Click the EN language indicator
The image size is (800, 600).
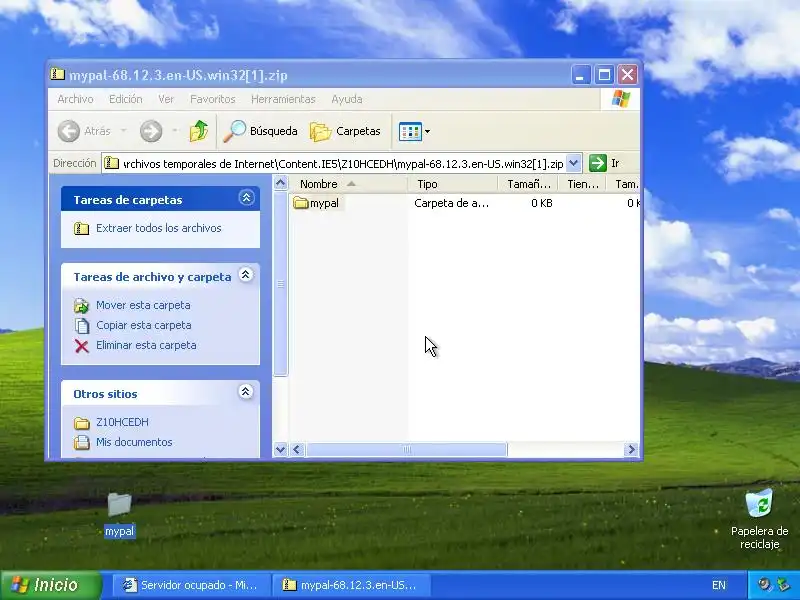[x=718, y=585]
